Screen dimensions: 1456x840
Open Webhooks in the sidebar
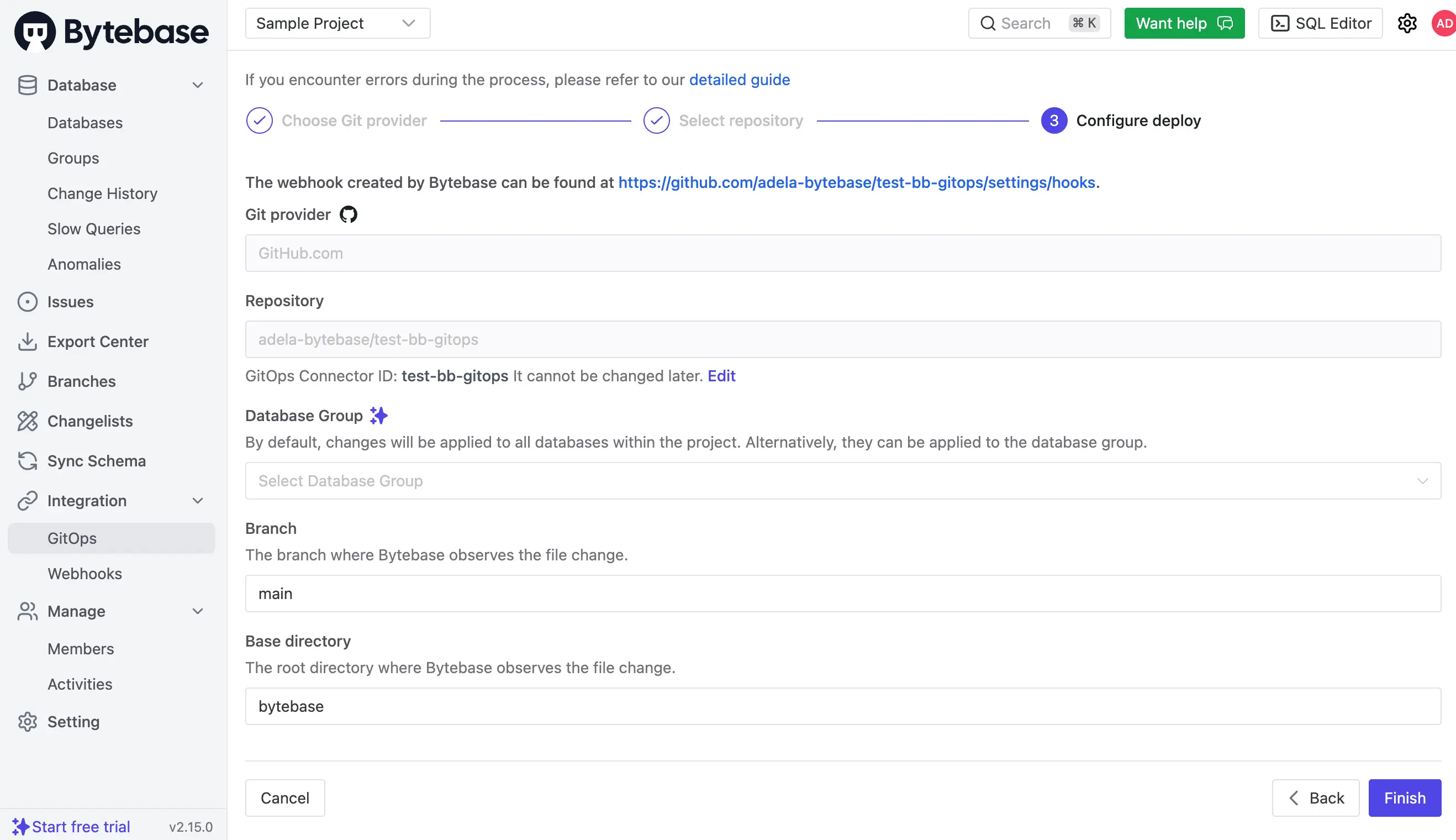(85, 574)
